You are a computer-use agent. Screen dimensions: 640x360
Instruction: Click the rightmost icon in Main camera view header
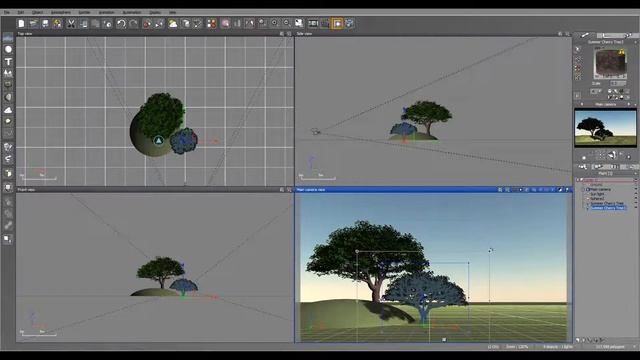click(567, 190)
